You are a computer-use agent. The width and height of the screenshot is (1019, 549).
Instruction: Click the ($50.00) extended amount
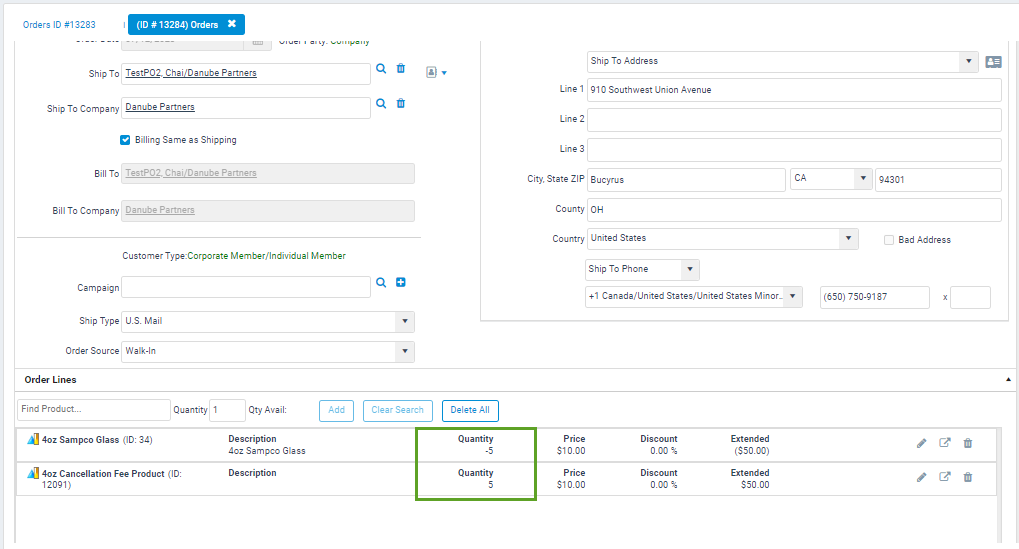point(751,451)
